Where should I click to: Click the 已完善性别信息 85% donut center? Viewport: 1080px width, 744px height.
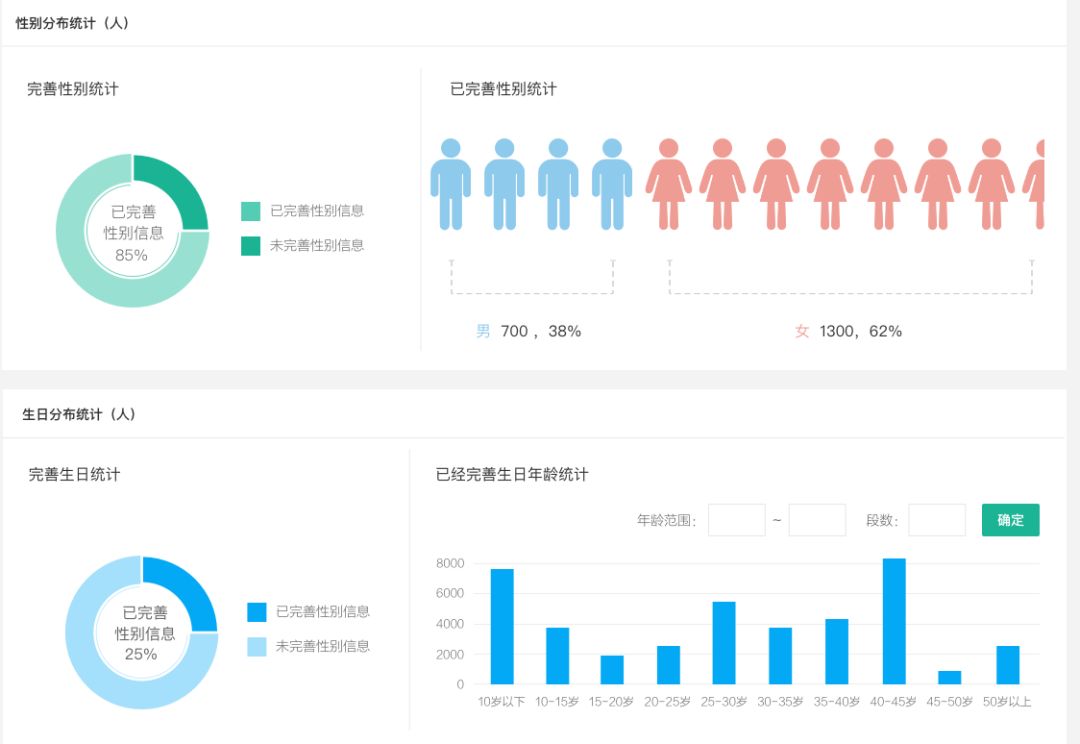(x=133, y=230)
